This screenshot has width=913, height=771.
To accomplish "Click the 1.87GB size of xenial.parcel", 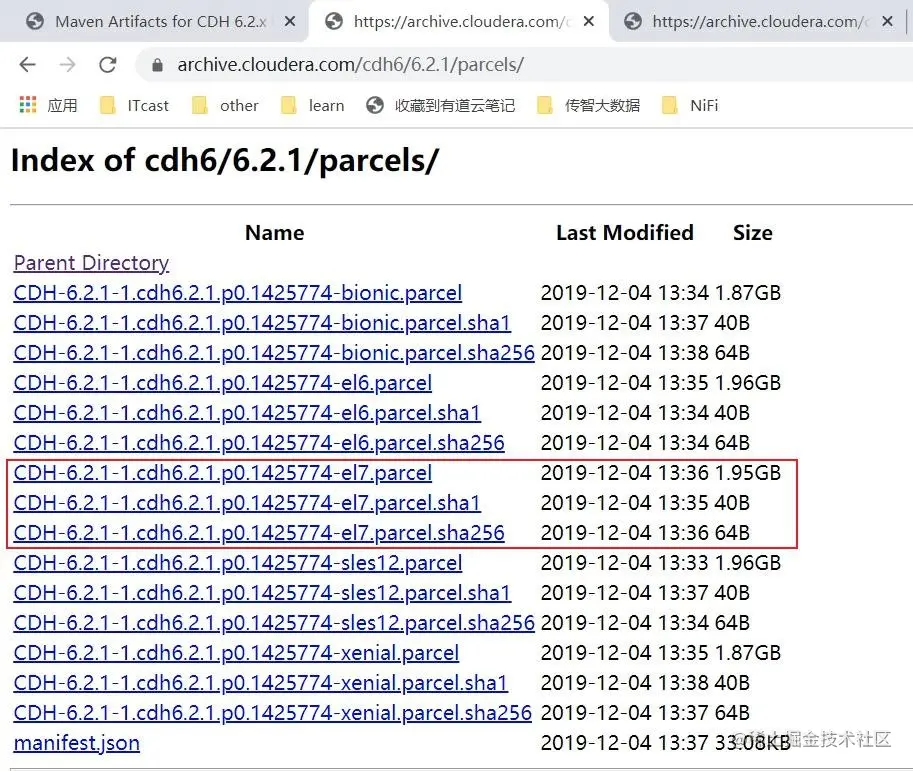I will (748, 653).
